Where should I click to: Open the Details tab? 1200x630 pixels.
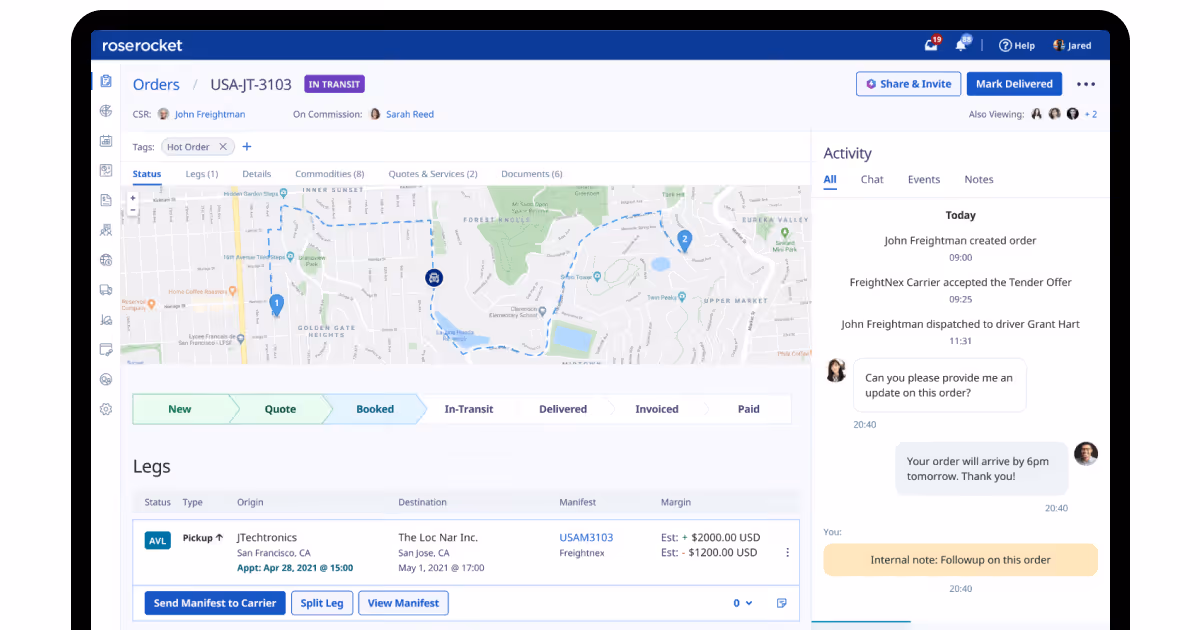257,174
